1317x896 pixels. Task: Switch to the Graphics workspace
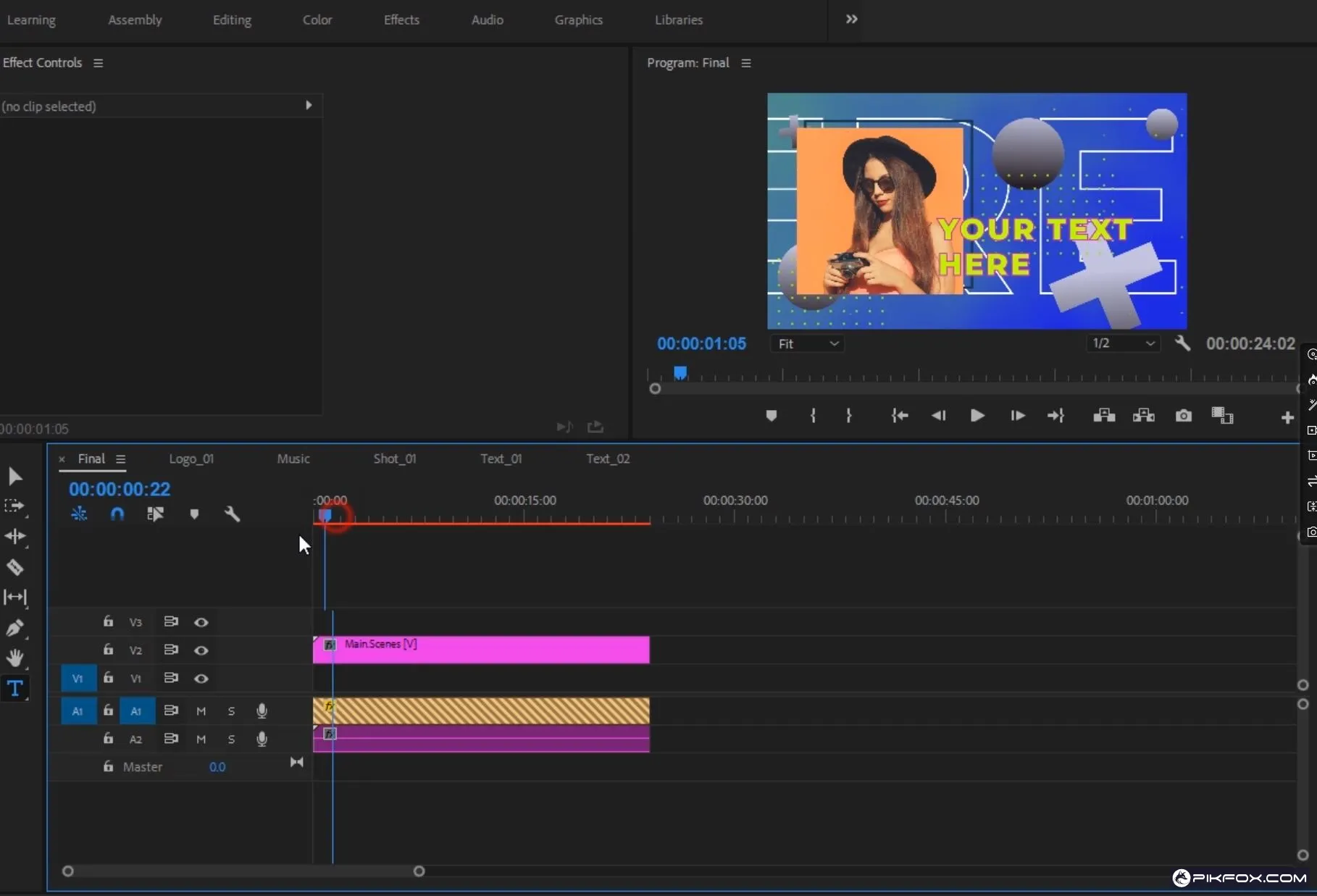point(578,20)
